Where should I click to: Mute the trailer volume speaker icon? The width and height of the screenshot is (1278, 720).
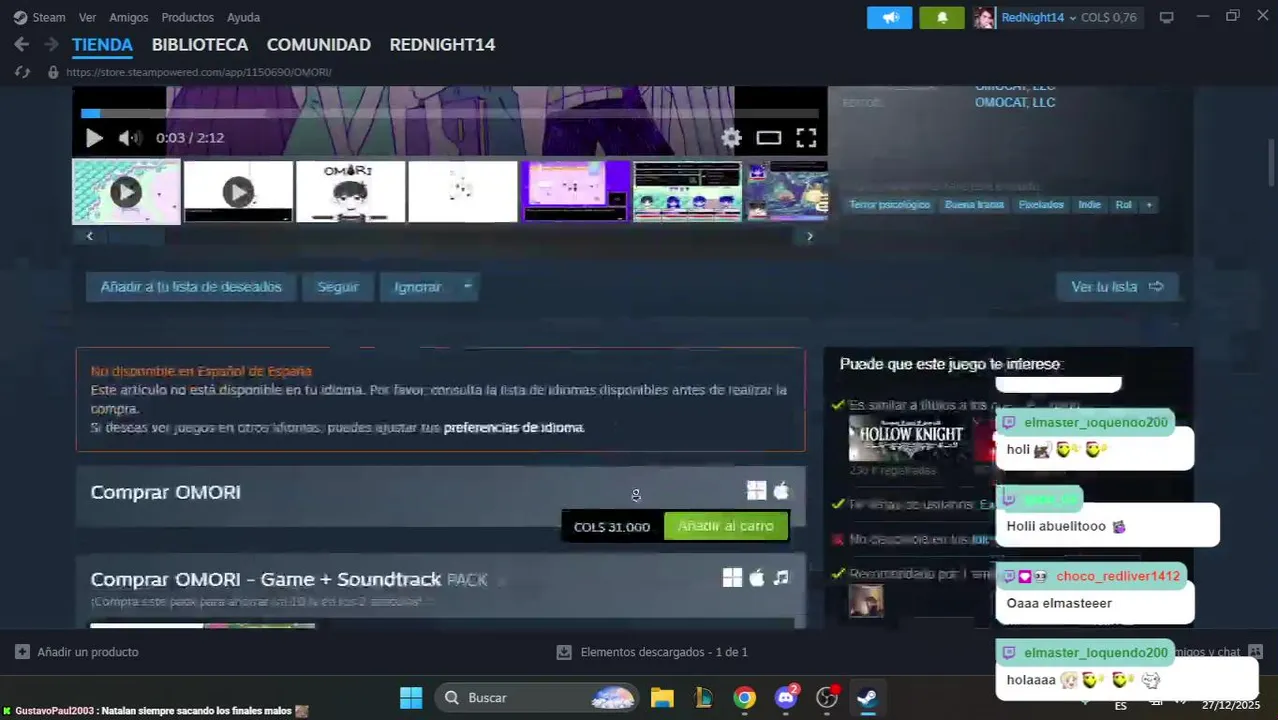tap(129, 138)
